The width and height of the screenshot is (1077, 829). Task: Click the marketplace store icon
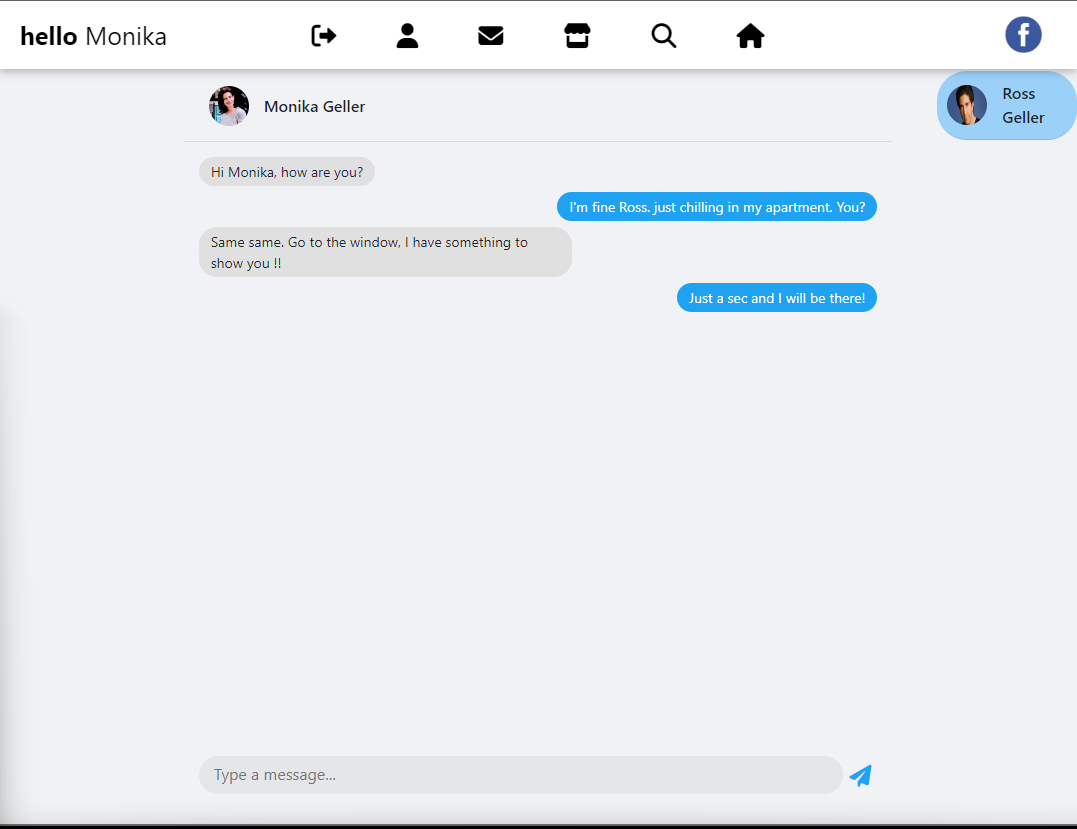[x=577, y=35]
